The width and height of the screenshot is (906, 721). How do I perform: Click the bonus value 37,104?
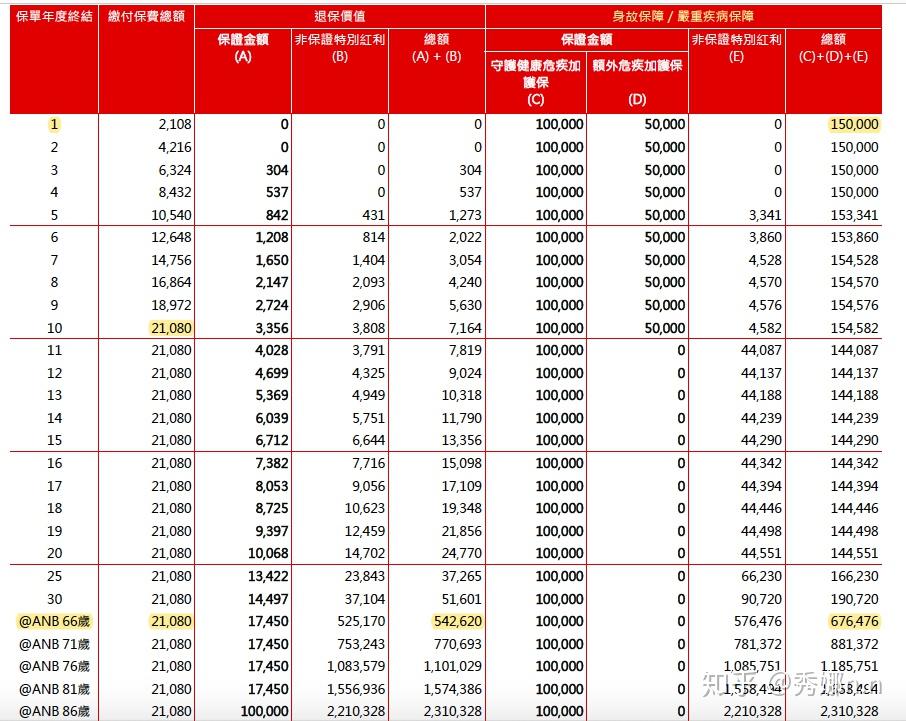(x=365, y=599)
